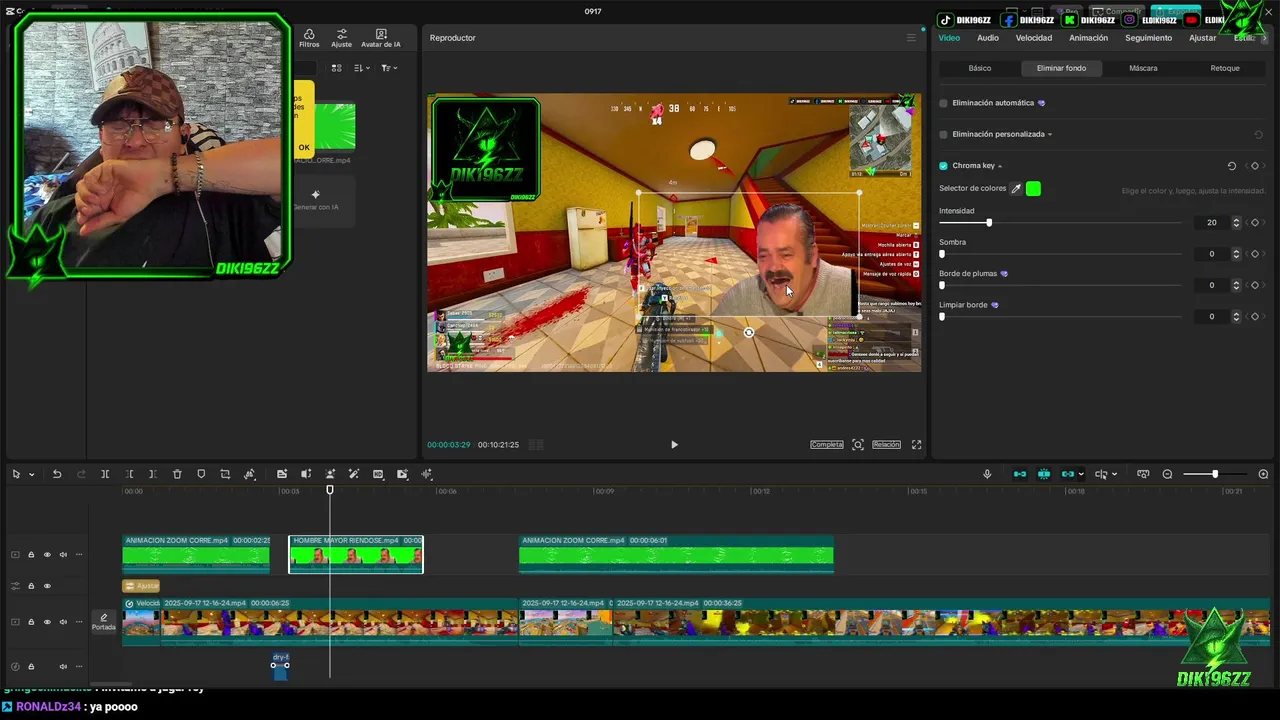Click the timeline zoom-in magnifier icon
1280x720 pixels.
click(1263, 474)
